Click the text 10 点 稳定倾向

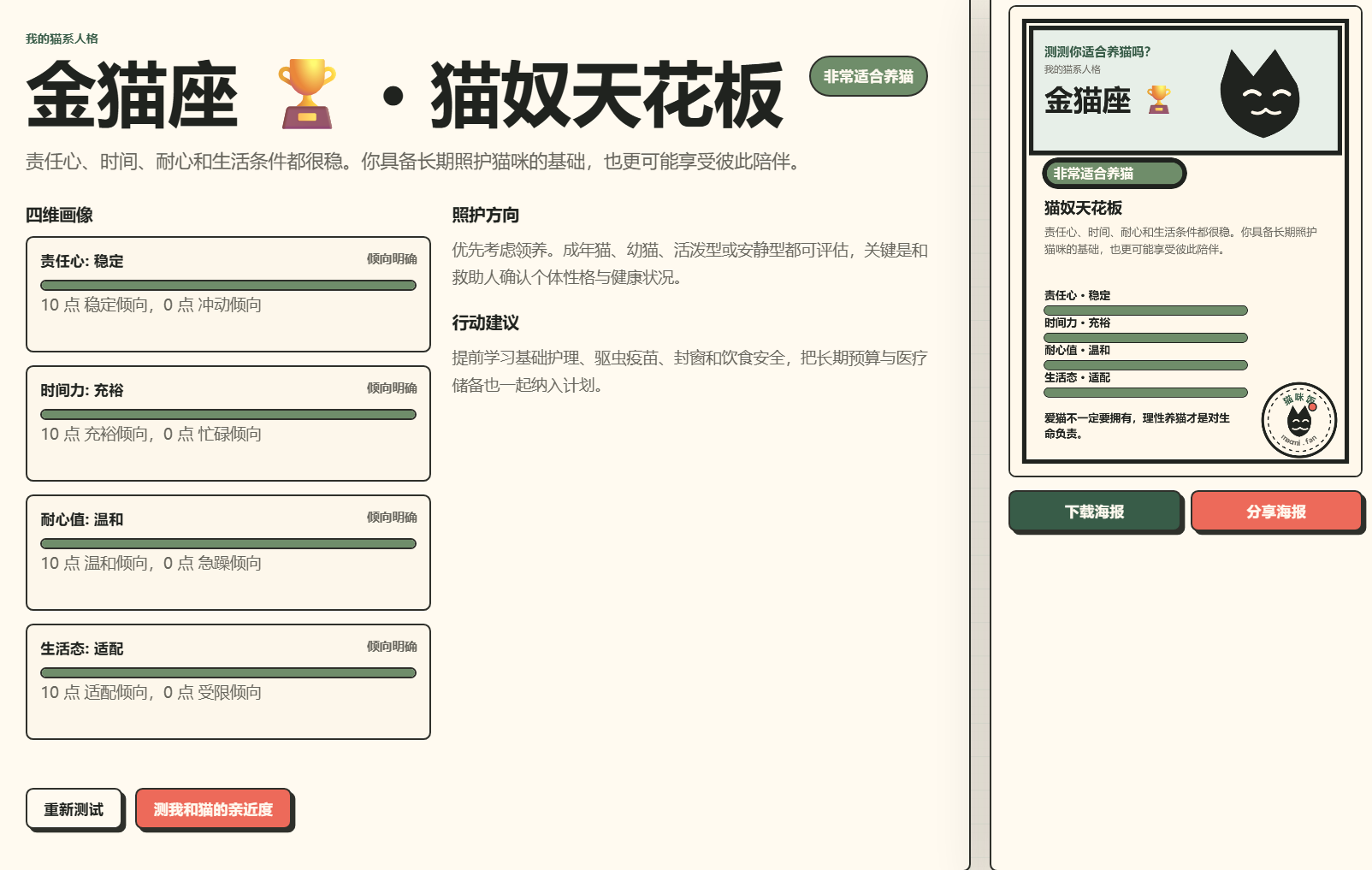pyautogui.click(x=94, y=305)
